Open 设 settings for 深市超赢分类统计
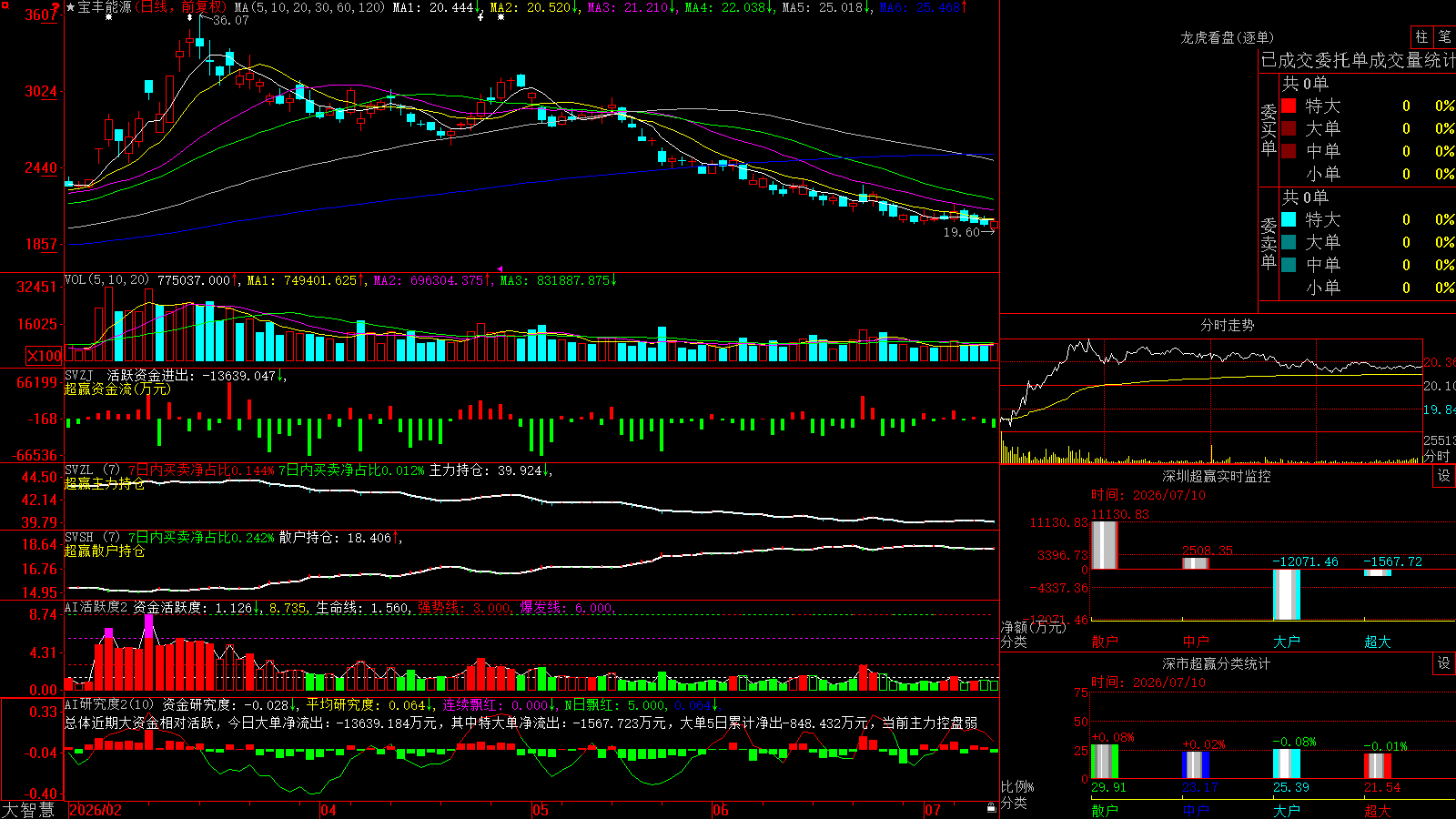 coord(1444,663)
